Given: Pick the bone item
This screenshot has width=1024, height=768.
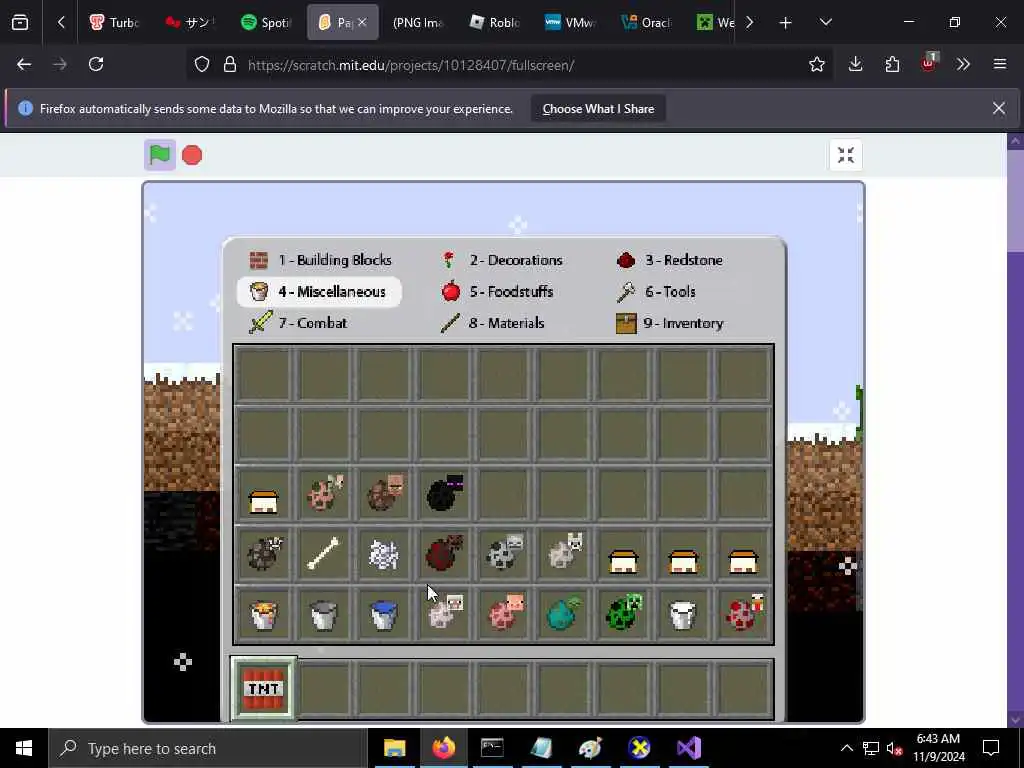Looking at the screenshot, I should pos(324,554).
